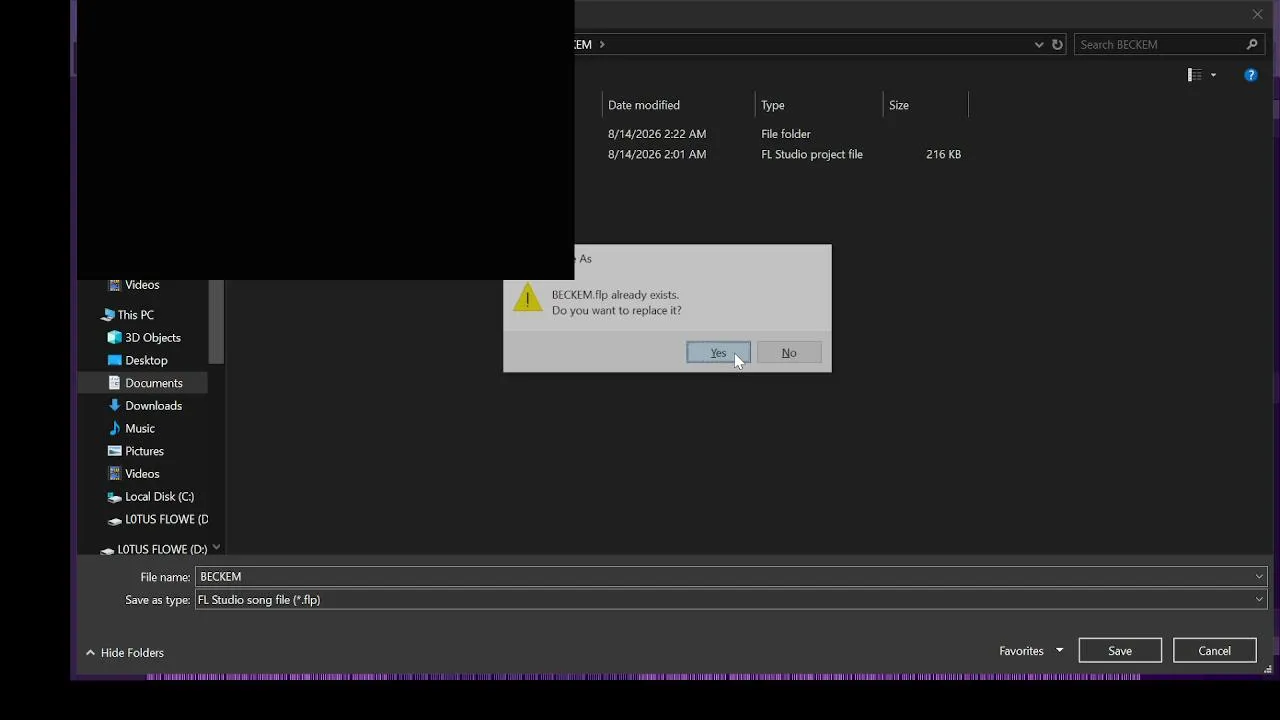Change the view layout icon
Image resolution: width=1280 pixels, height=720 pixels.
click(x=1194, y=75)
